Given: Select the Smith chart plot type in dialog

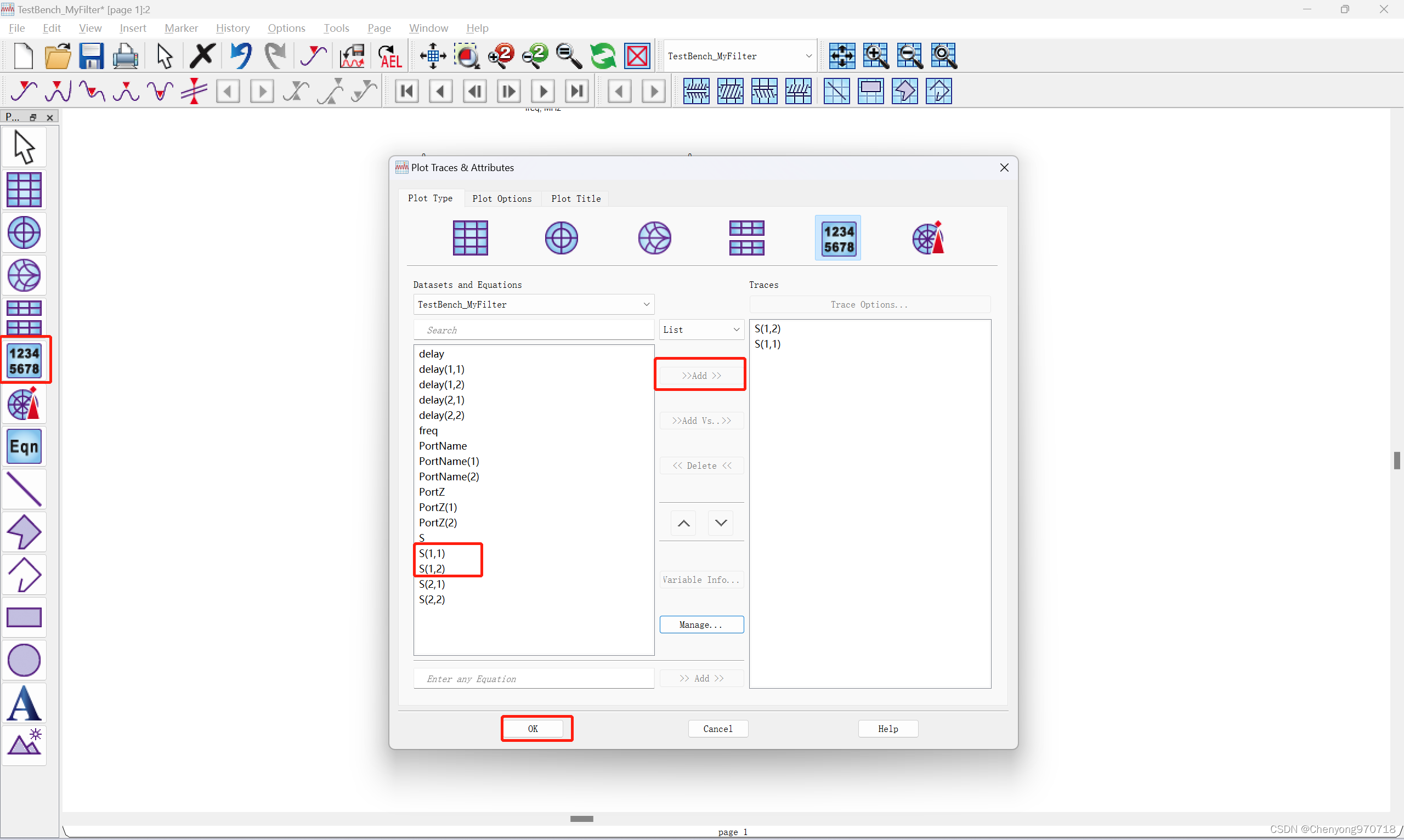Looking at the screenshot, I should pyautogui.click(x=654, y=238).
